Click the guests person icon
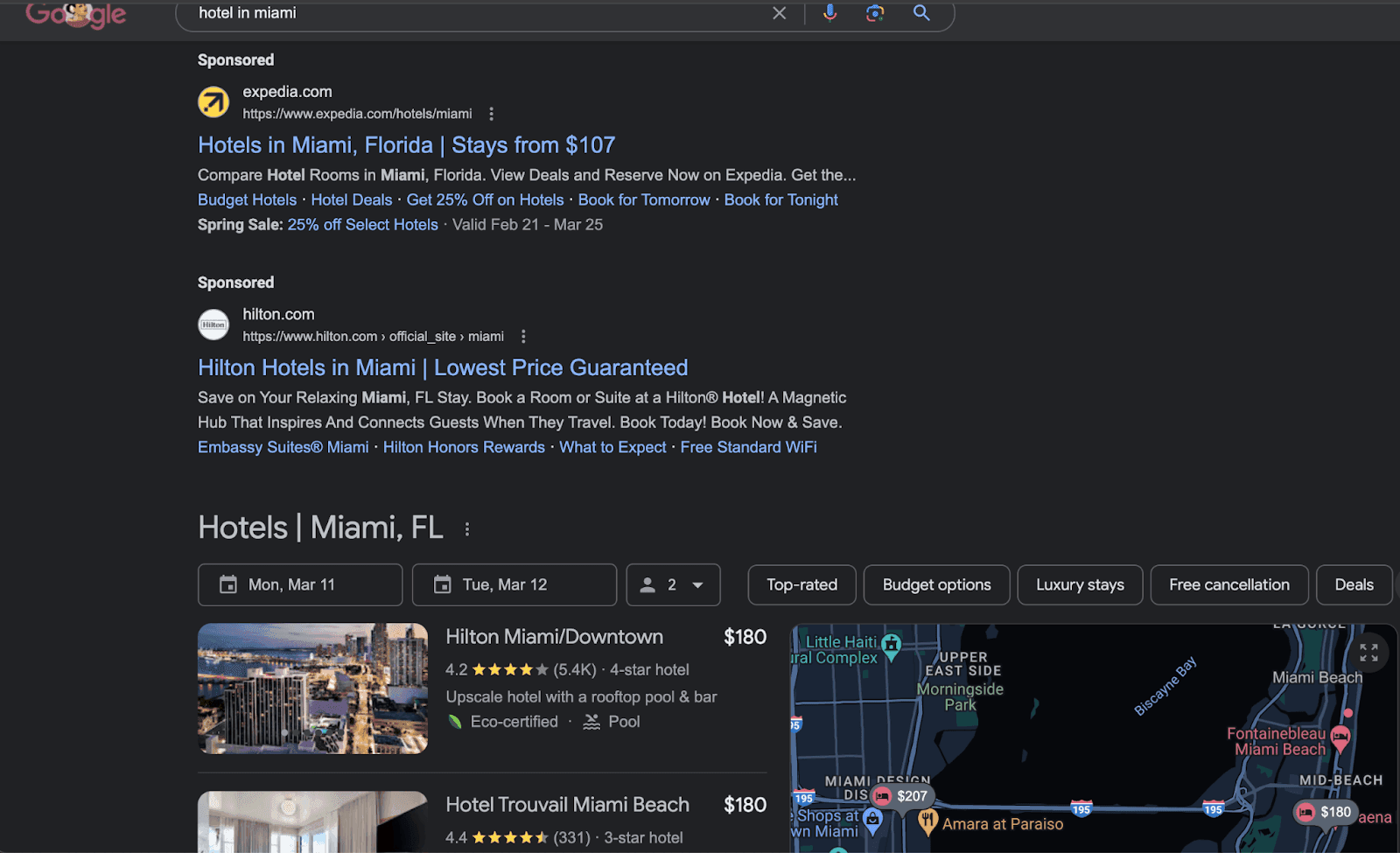The height and width of the screenshot is (853, 1400). [x=647, y=584]
